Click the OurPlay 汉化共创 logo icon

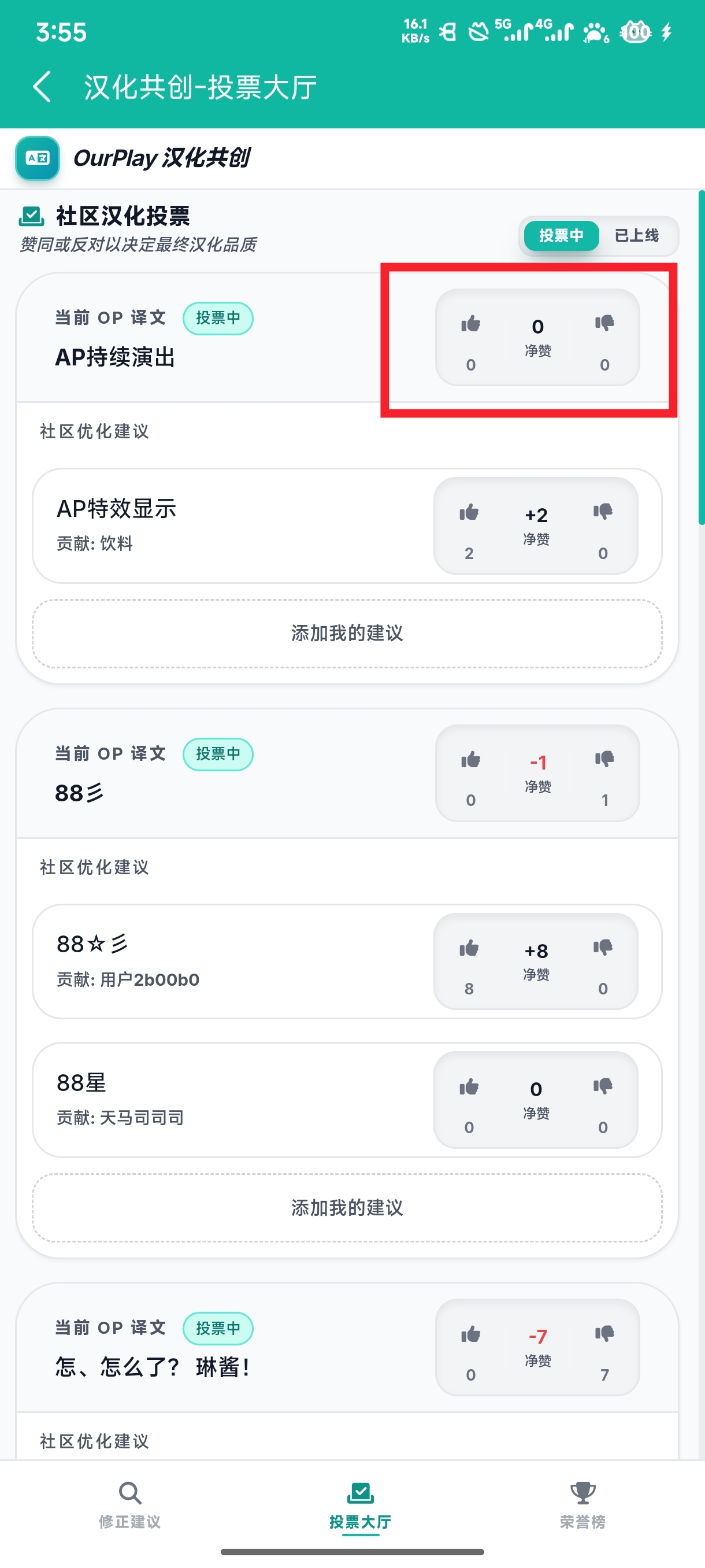click(38, 158)
